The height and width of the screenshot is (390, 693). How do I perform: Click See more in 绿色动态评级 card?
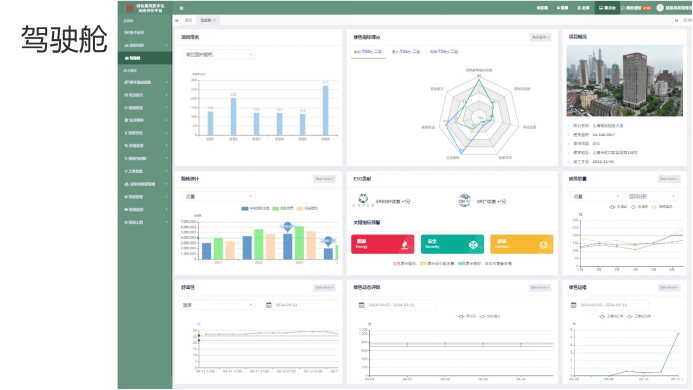click(x=540, y=287)
